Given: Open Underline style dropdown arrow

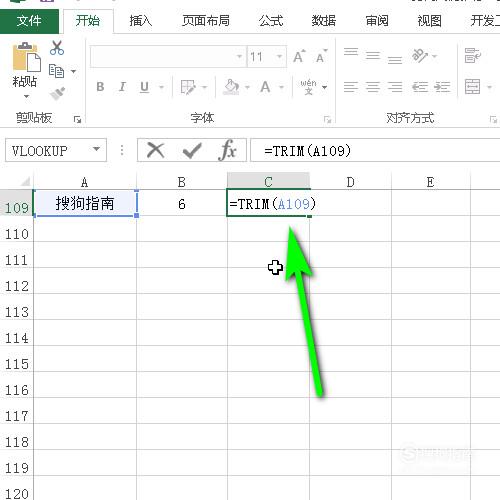Looking at the screenshot, I should click(162, 88).
